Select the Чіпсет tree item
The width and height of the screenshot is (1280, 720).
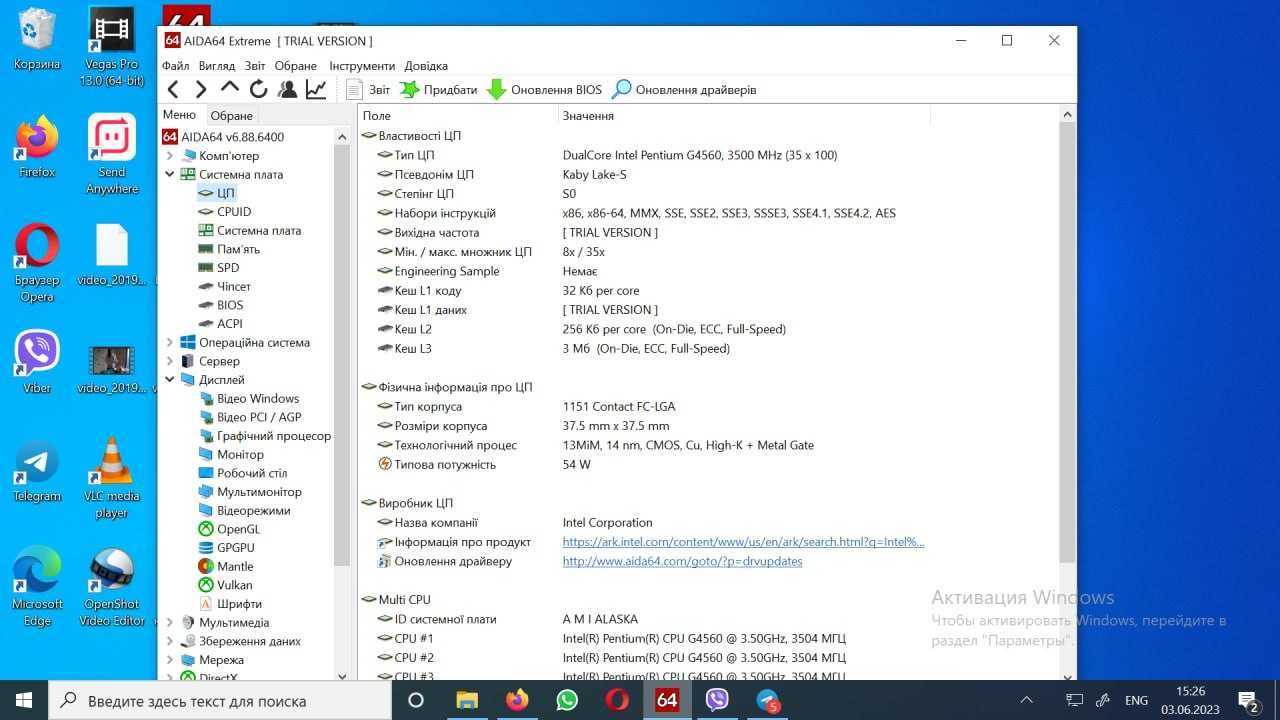[x=234, y=287]
